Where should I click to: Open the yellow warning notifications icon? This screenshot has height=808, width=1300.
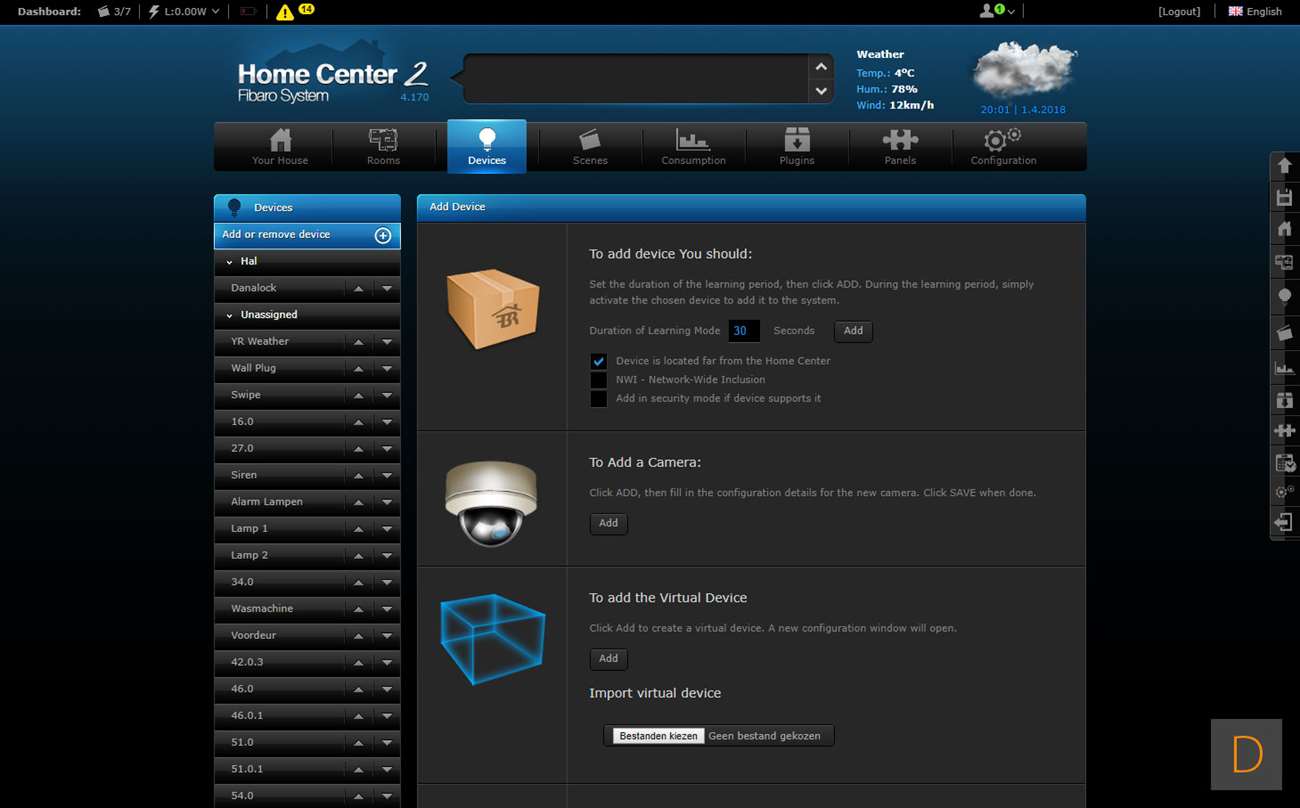[x=286, y=12]
